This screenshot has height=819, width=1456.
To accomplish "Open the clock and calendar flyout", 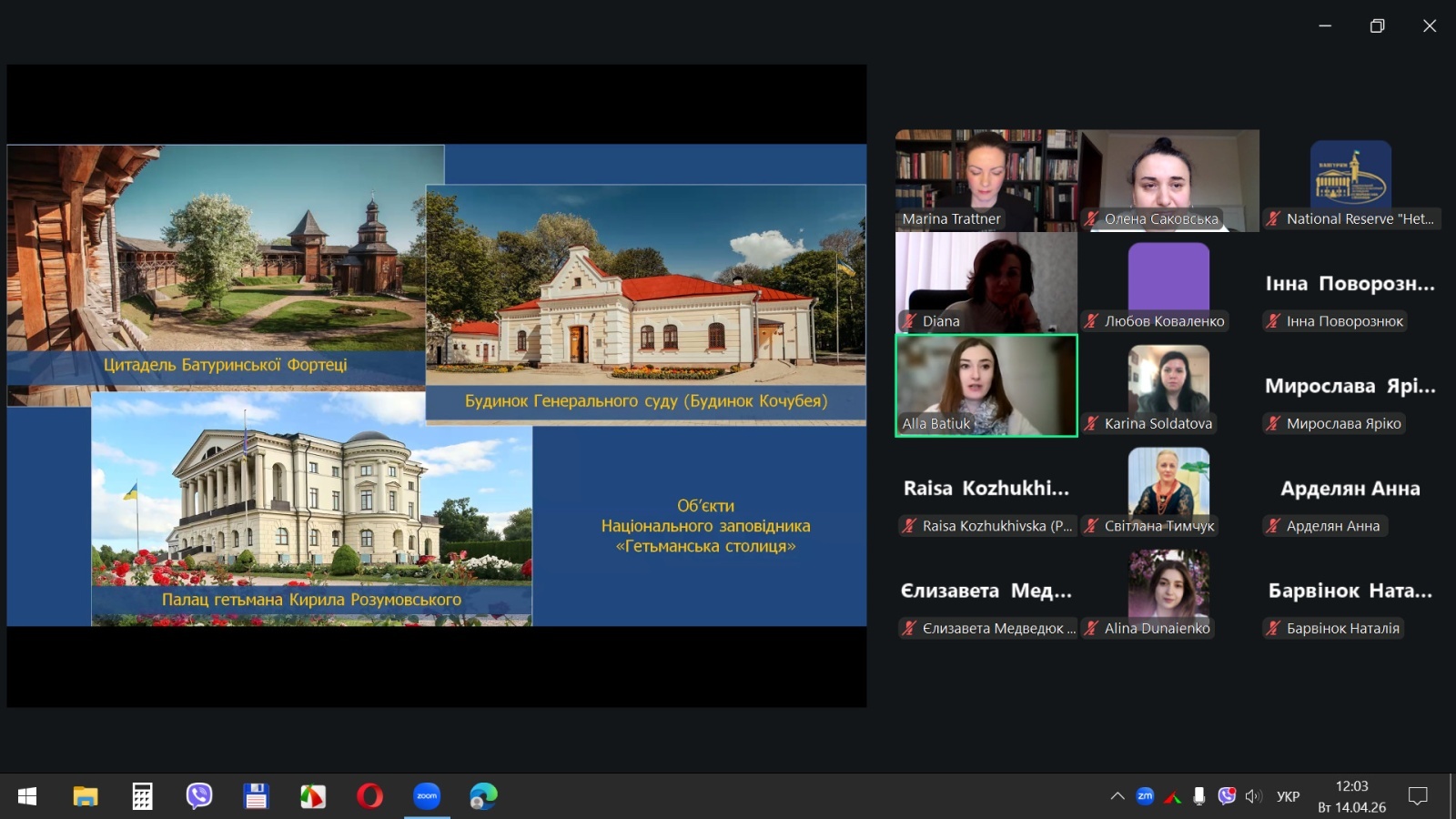I will pyautogui.click(x=1351, y=796).
